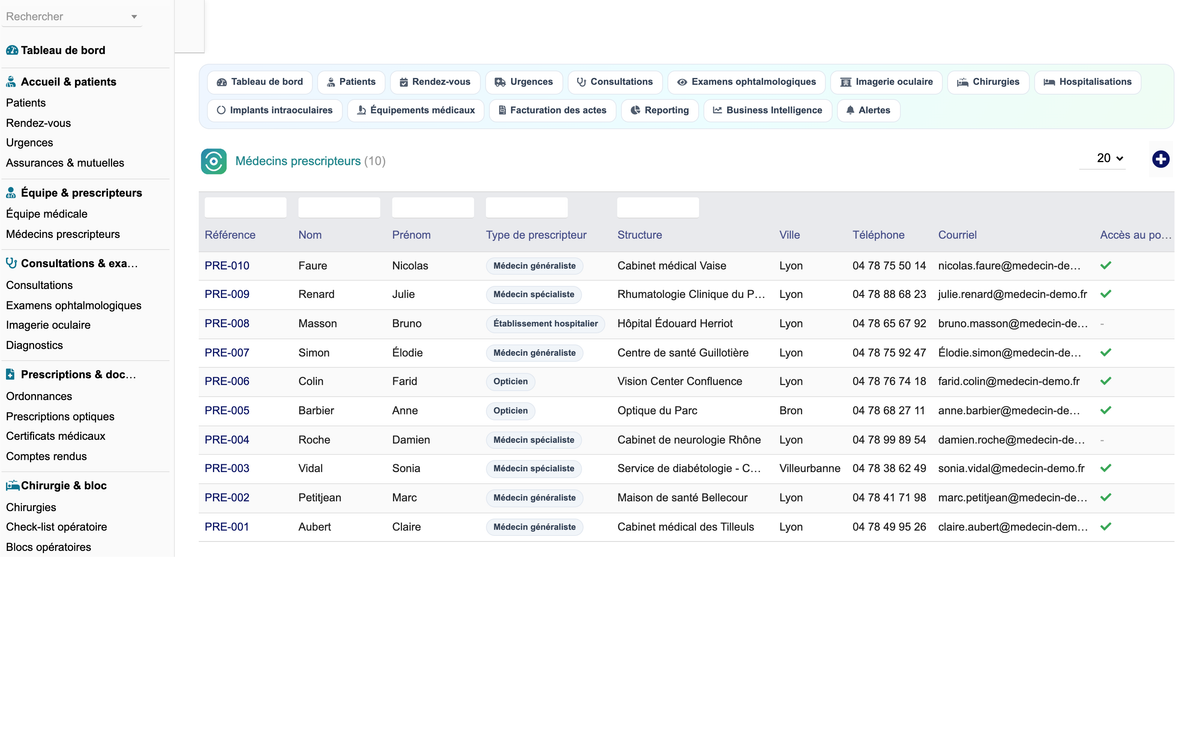Go to Patients in sidebar

[x=26, y=103]
